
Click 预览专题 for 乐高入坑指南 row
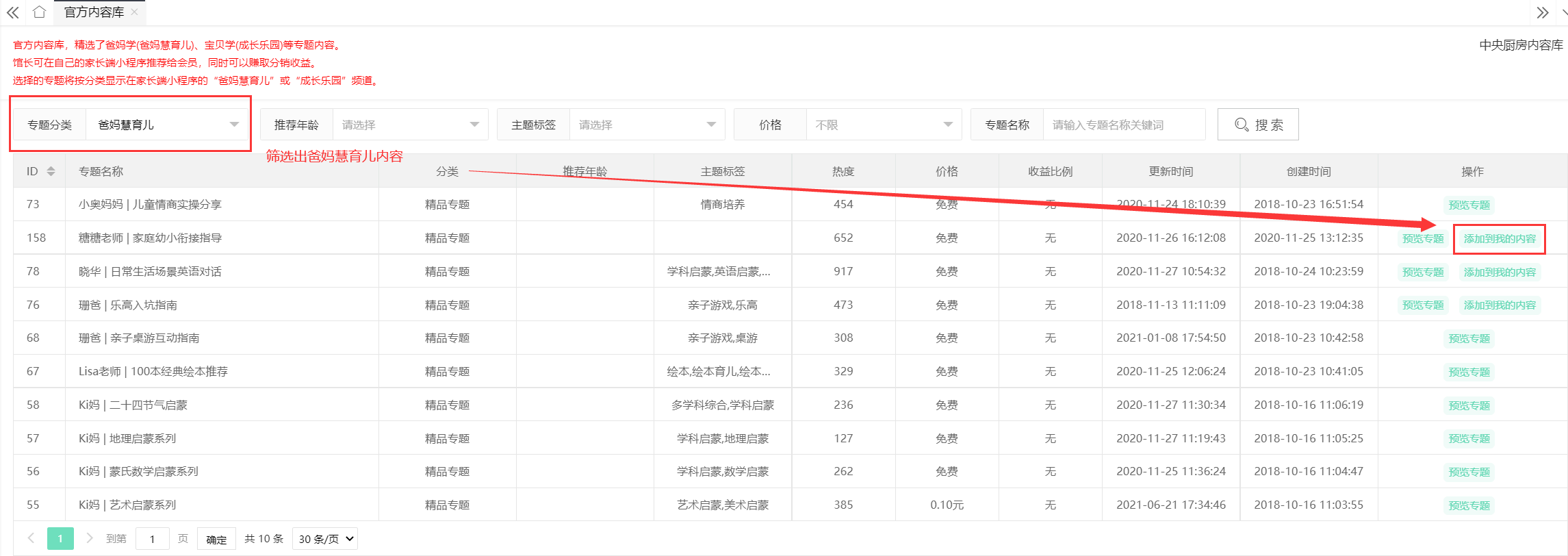coord(1423,305)
